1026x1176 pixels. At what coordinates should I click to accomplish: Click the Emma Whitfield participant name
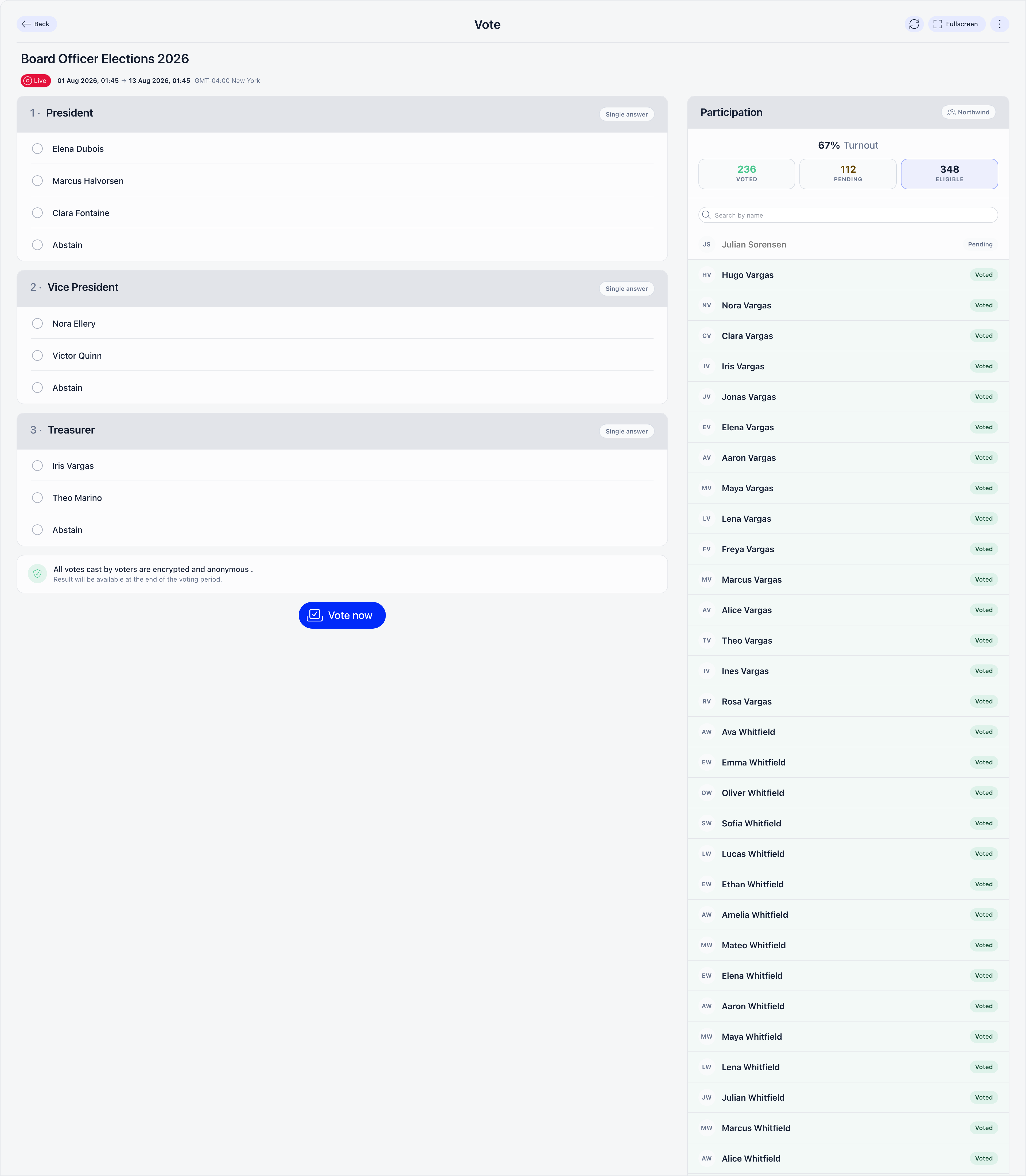click(x=753, y=763)
